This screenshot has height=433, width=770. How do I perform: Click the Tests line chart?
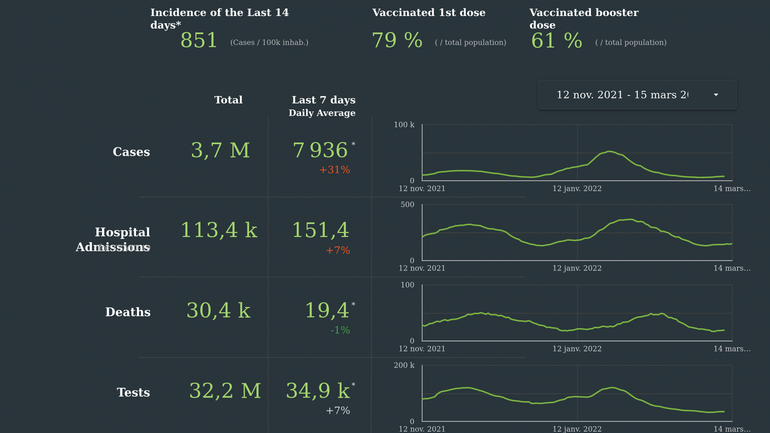pyautogui.click(x=577, y=393)
